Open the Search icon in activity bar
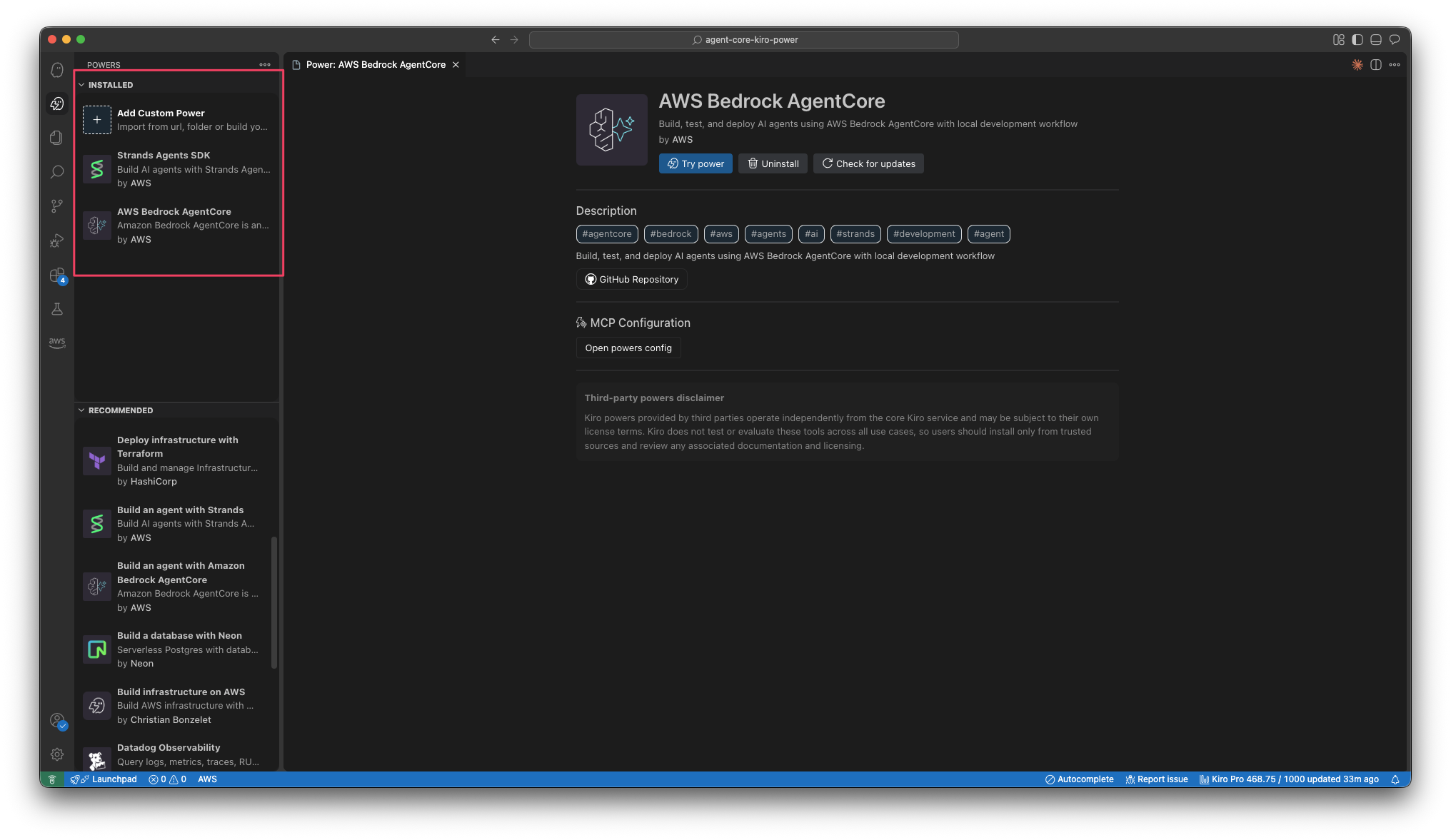The width and height of the screenshot is (1451, 840). 57,172
